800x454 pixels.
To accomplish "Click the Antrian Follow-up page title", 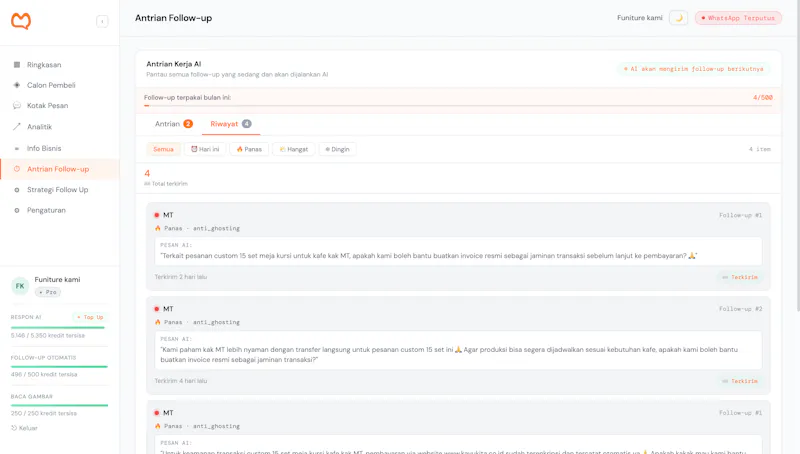I will click(173, 18).
